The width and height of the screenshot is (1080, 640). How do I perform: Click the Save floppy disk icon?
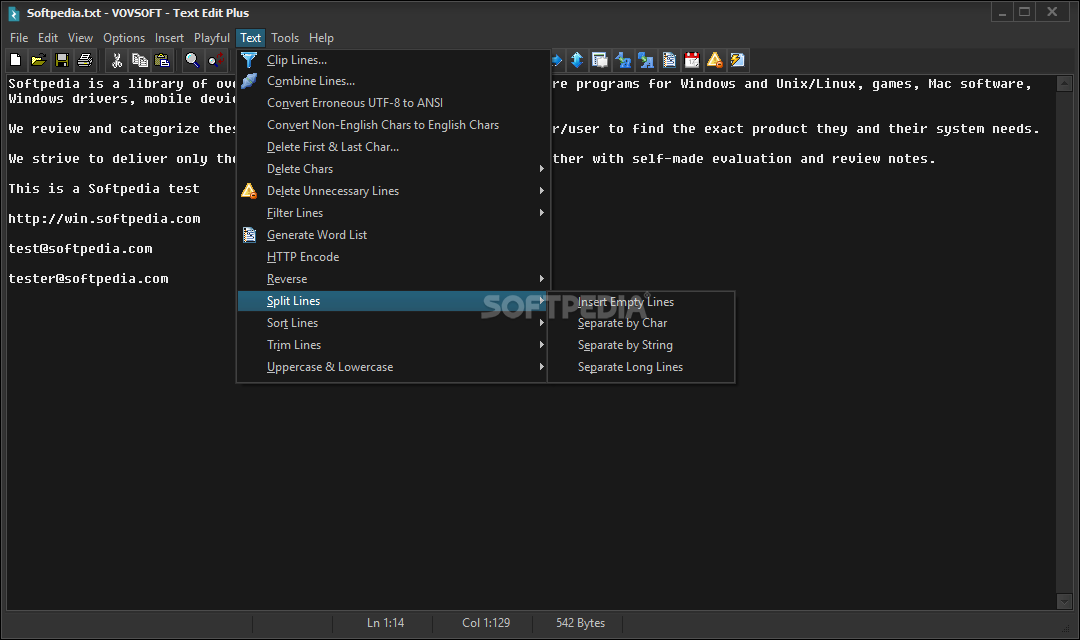point(62,61)
